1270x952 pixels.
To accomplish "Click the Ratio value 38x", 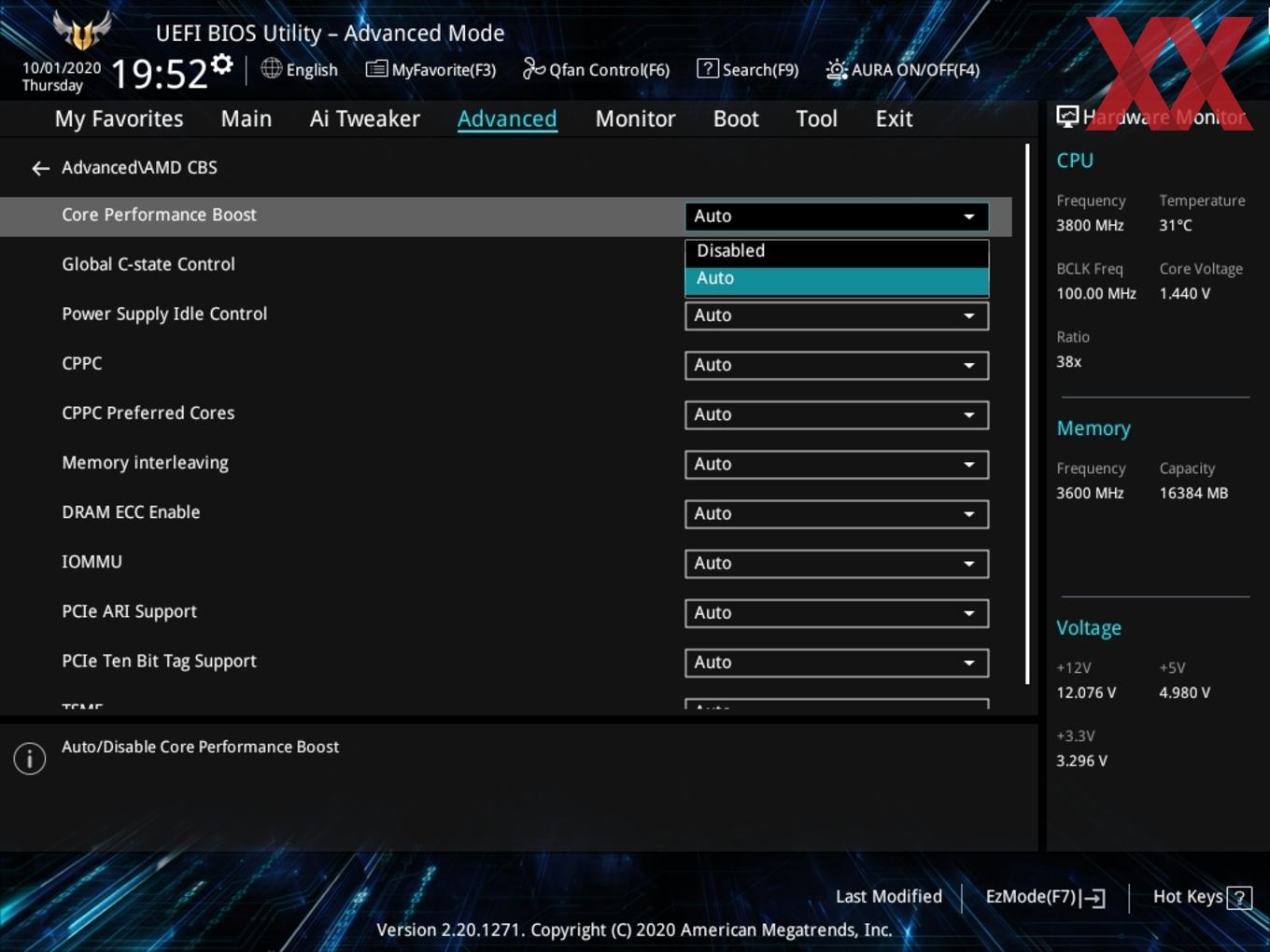I will coord(1069,361).
